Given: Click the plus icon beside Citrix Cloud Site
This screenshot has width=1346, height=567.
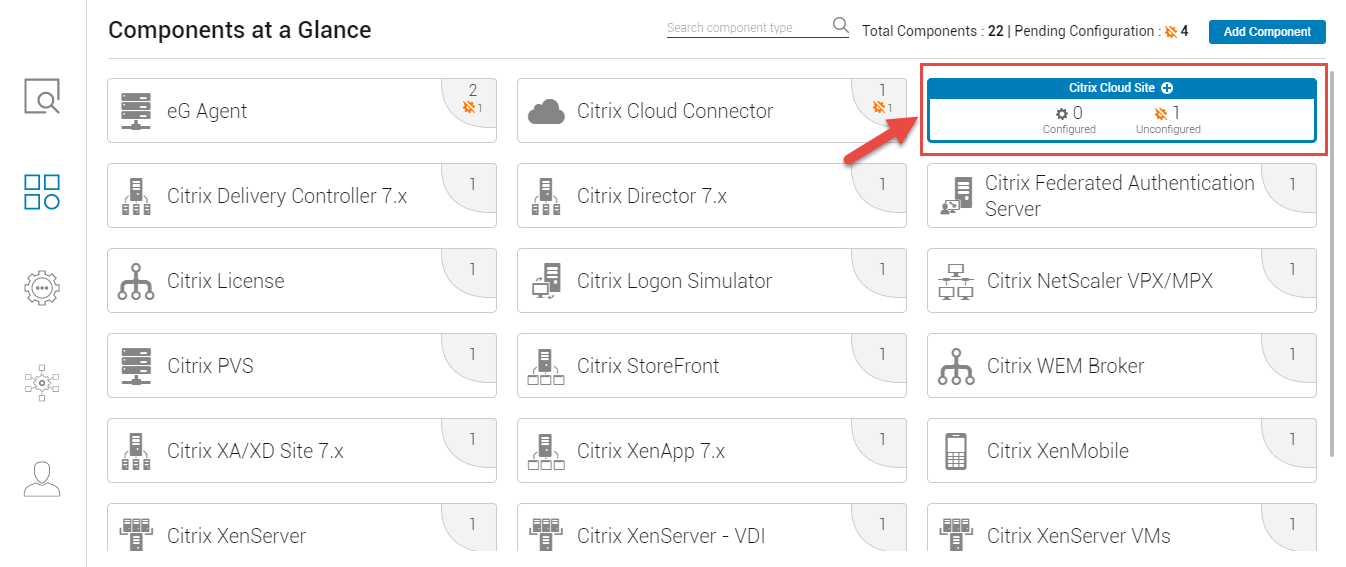Looking at the screenshot, I should point(1167,88).
